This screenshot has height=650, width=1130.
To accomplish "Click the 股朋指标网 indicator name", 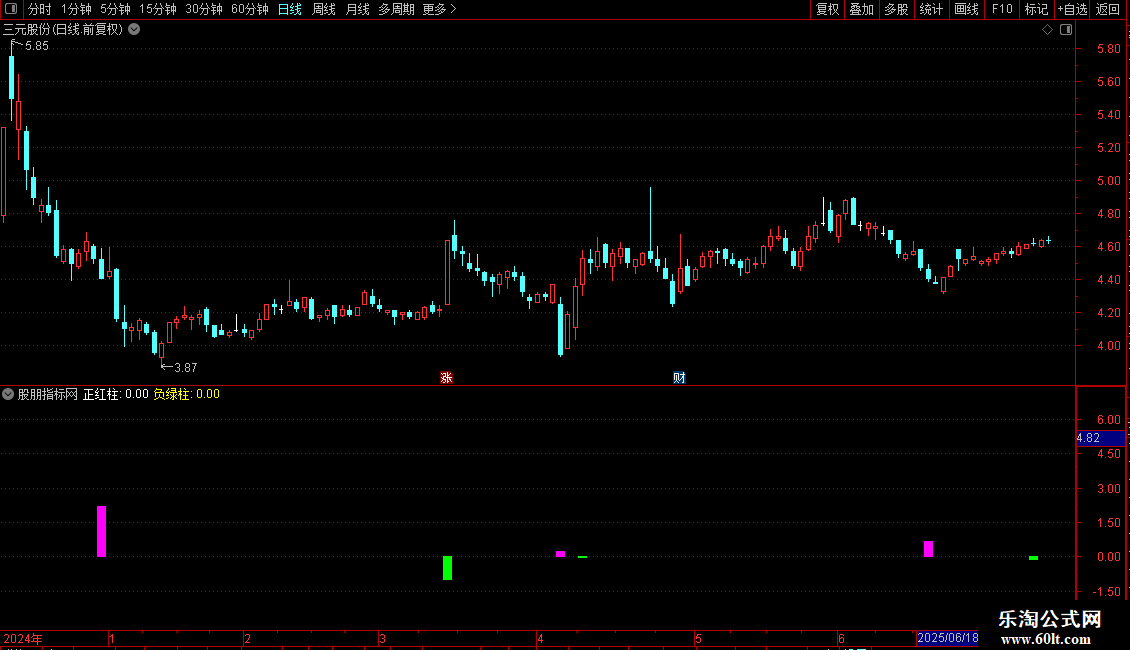I will [x=48, y=394].
